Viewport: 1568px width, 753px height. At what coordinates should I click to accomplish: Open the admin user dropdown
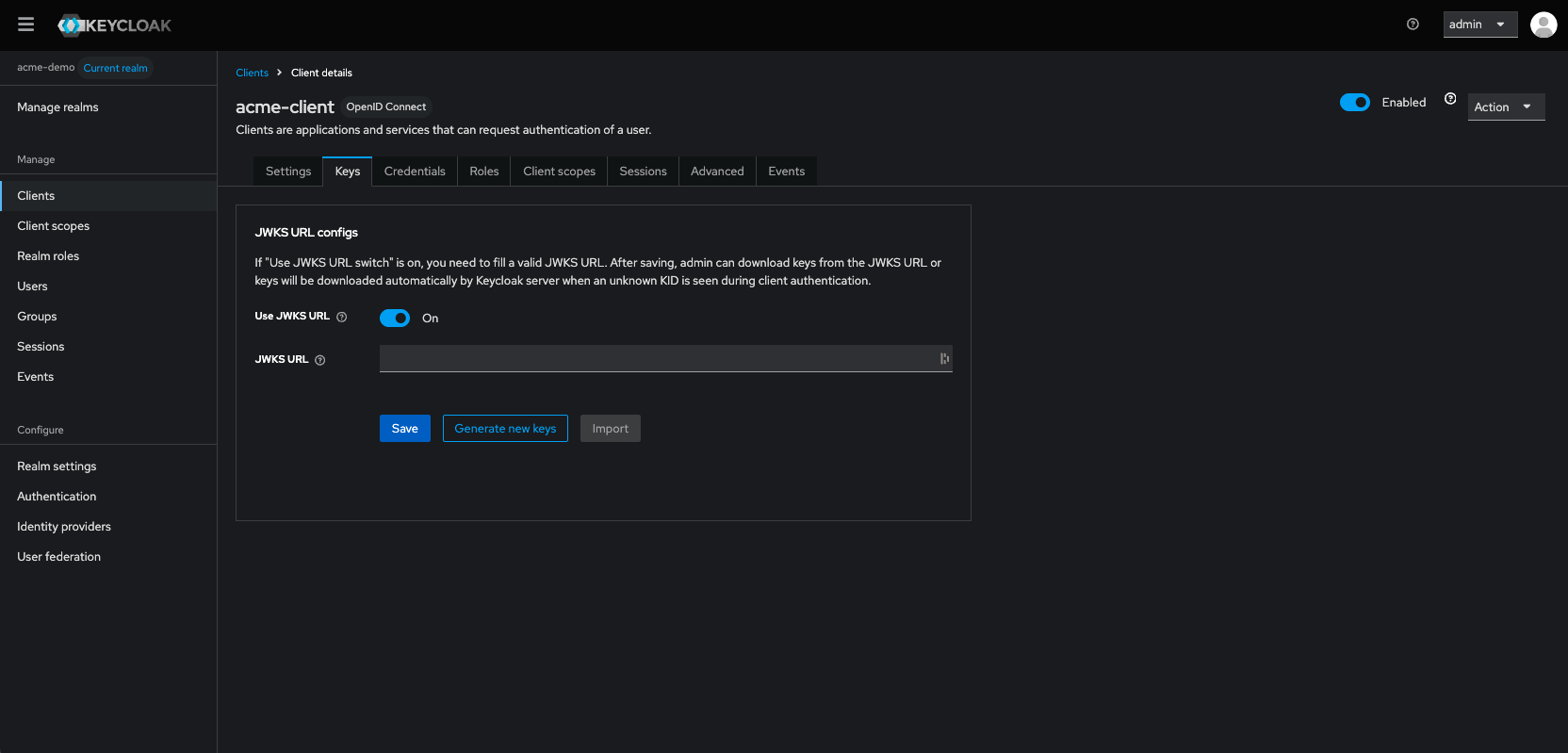pos(1480,25)
